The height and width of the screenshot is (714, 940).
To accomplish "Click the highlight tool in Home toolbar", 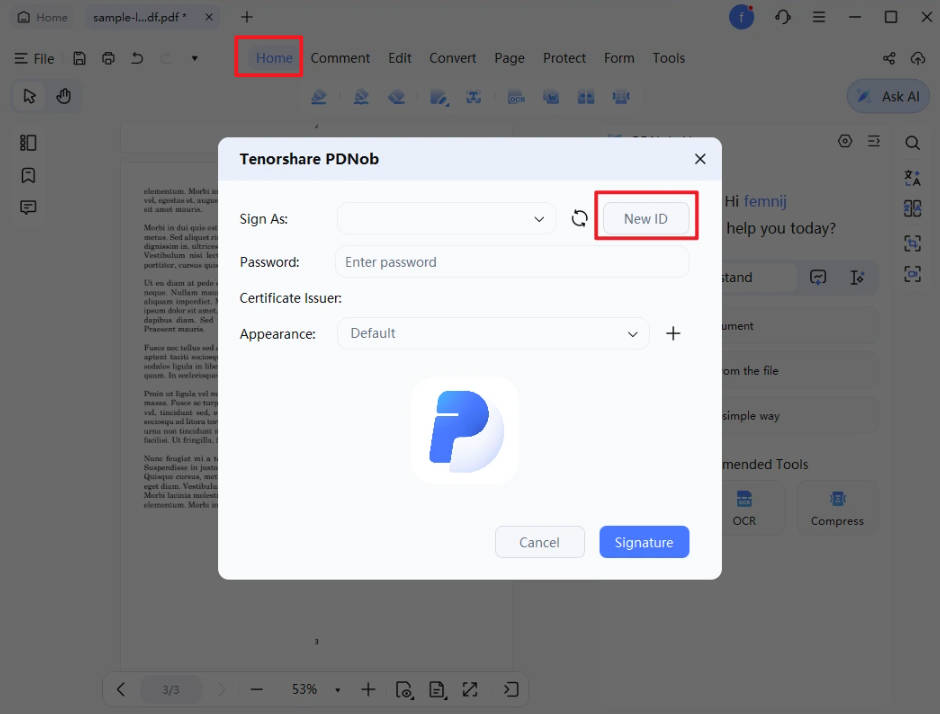I will pos(320,97).
